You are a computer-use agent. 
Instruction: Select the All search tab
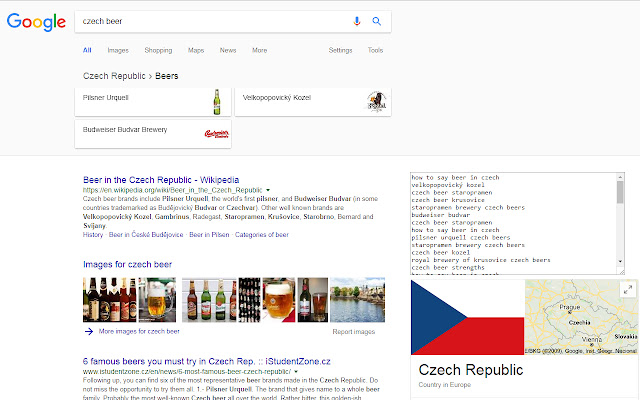click(x=87, y=50)
